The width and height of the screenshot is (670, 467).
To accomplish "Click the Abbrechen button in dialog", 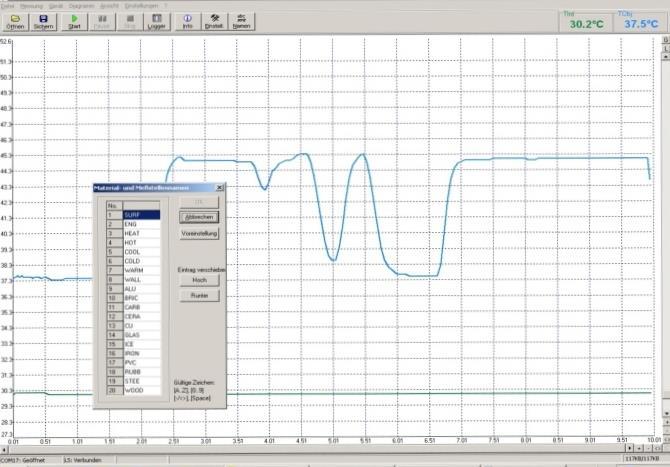I will (x=199, y=217).
